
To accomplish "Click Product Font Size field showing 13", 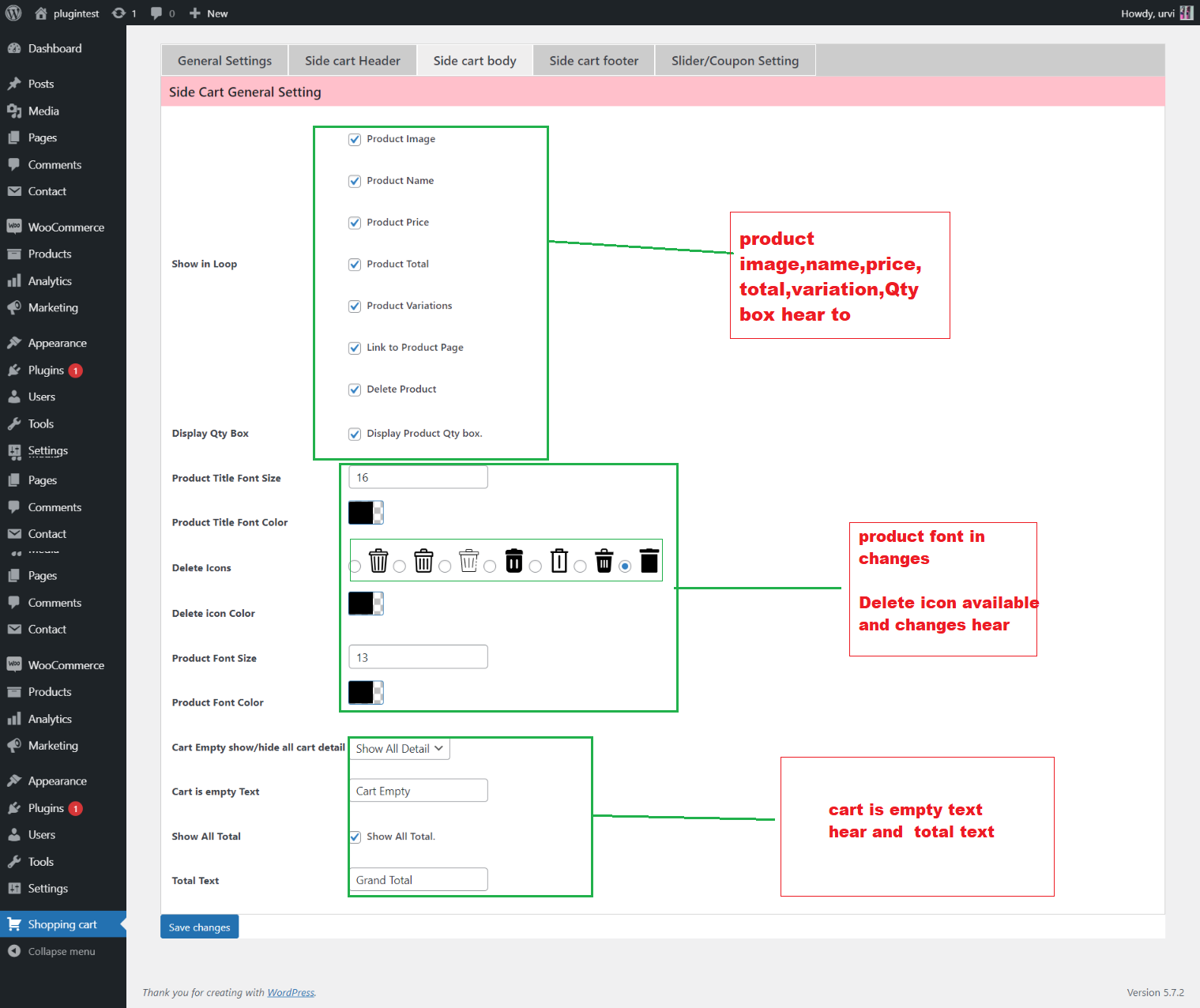I will pos(418,657).
